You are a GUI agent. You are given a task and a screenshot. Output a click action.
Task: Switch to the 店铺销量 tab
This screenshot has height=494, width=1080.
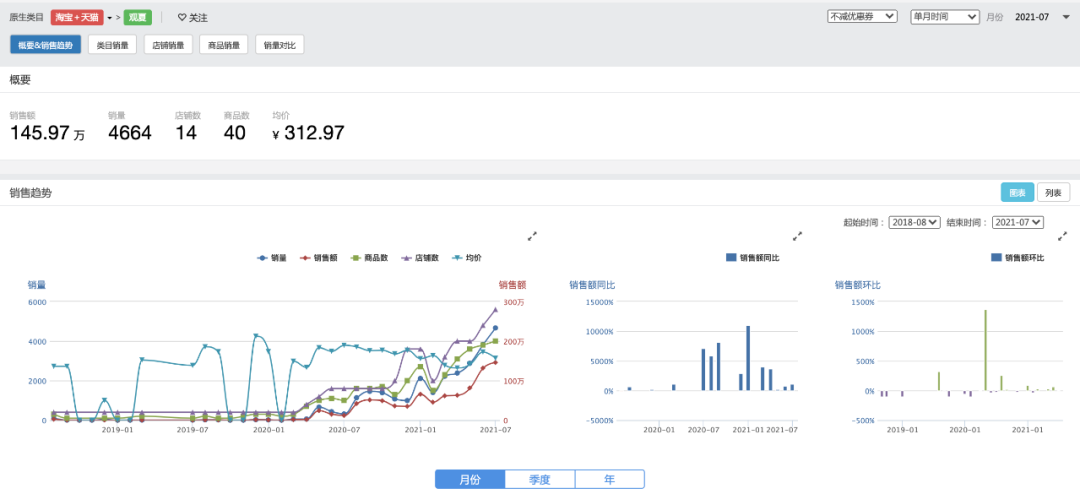168,45
